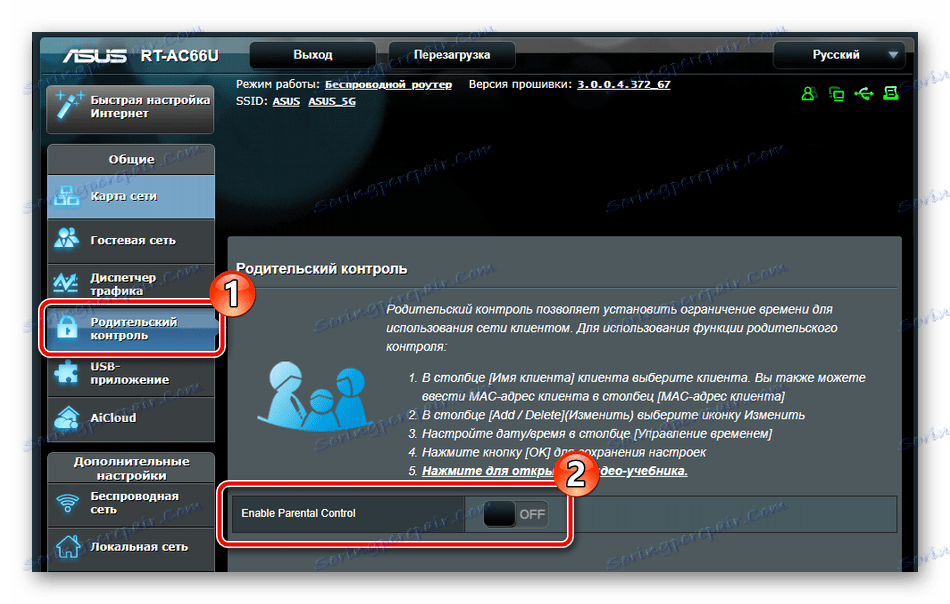Click the Перезагрузка reboot button

(x=452, y=55)
